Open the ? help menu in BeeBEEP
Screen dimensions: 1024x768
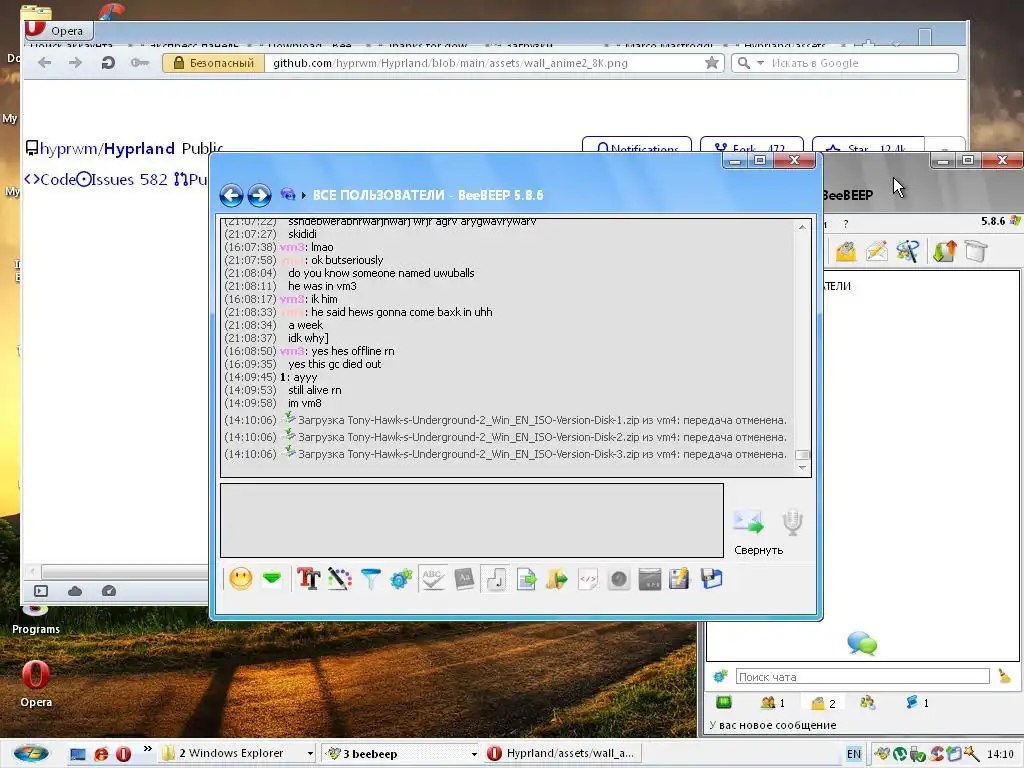click(846, 224)
